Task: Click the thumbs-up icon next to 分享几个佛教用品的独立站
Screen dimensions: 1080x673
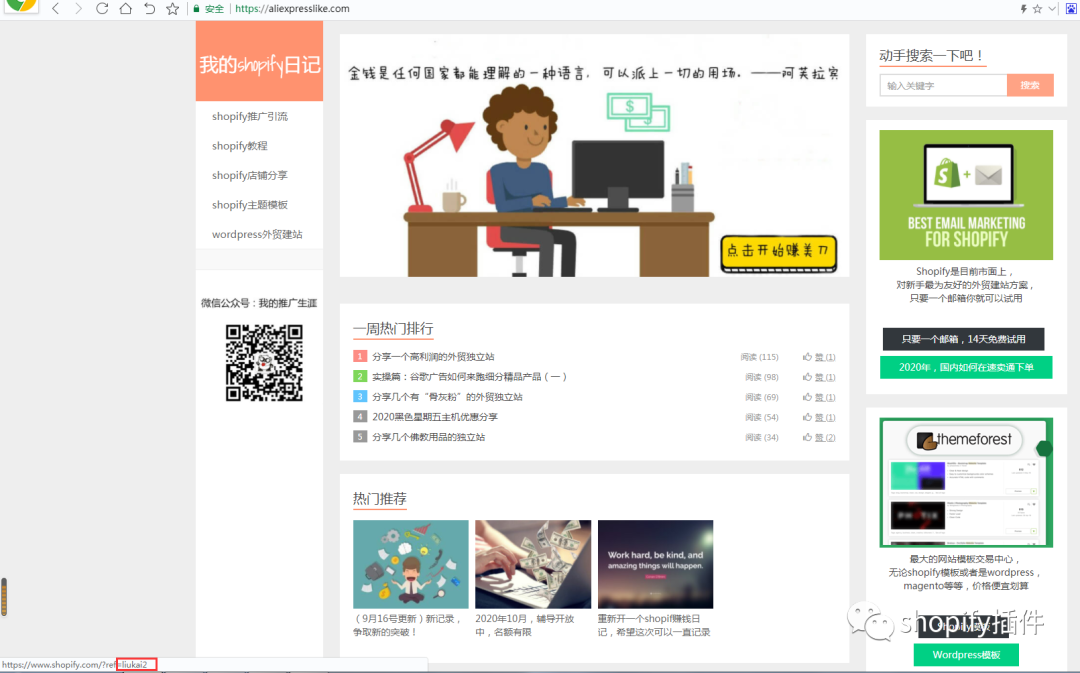Action: pos(808,437)
